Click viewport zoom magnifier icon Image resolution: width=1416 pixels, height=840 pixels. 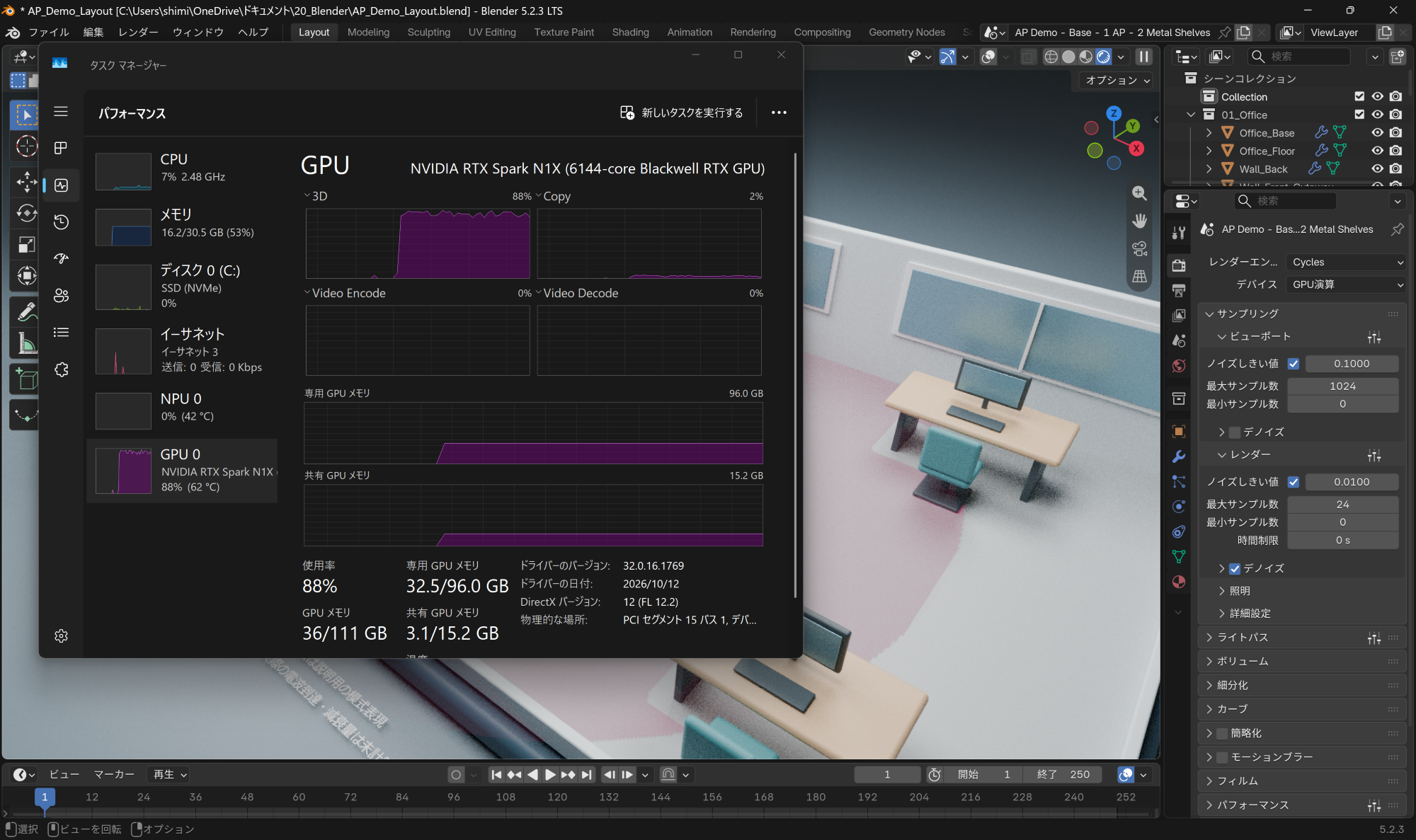[x=1139, y=193]
